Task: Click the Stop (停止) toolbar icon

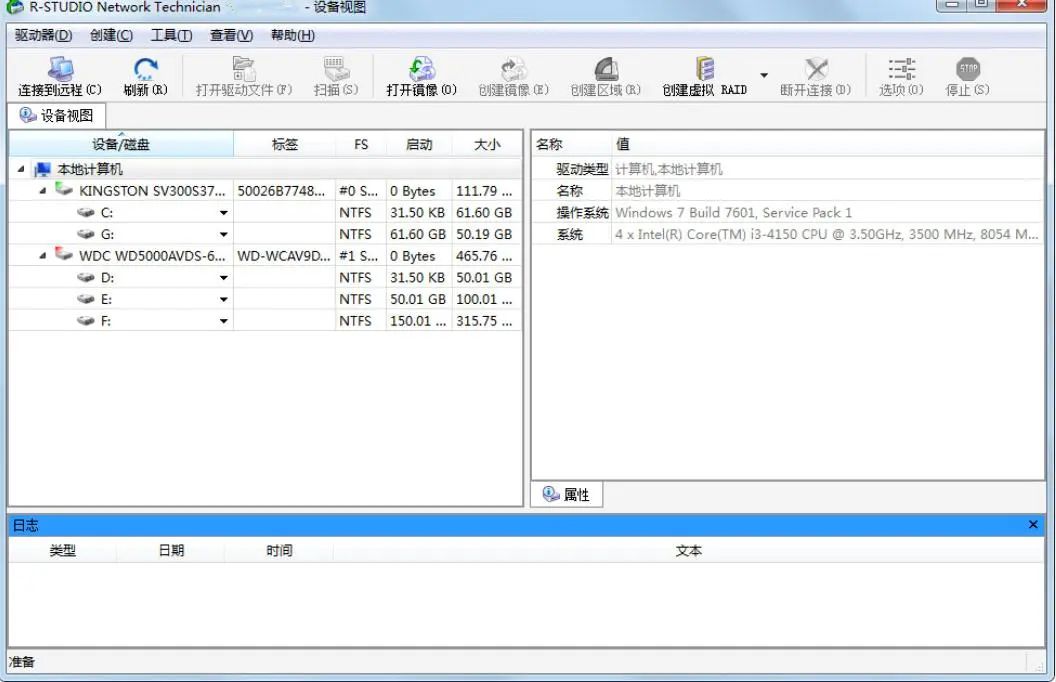Action: tap(968, 69)
